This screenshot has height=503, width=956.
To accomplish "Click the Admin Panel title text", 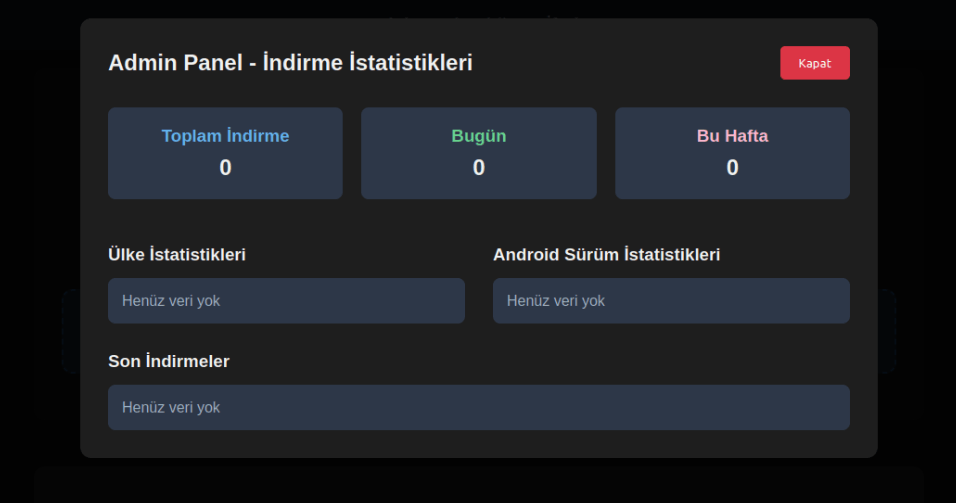I will (x=290, y=63).
